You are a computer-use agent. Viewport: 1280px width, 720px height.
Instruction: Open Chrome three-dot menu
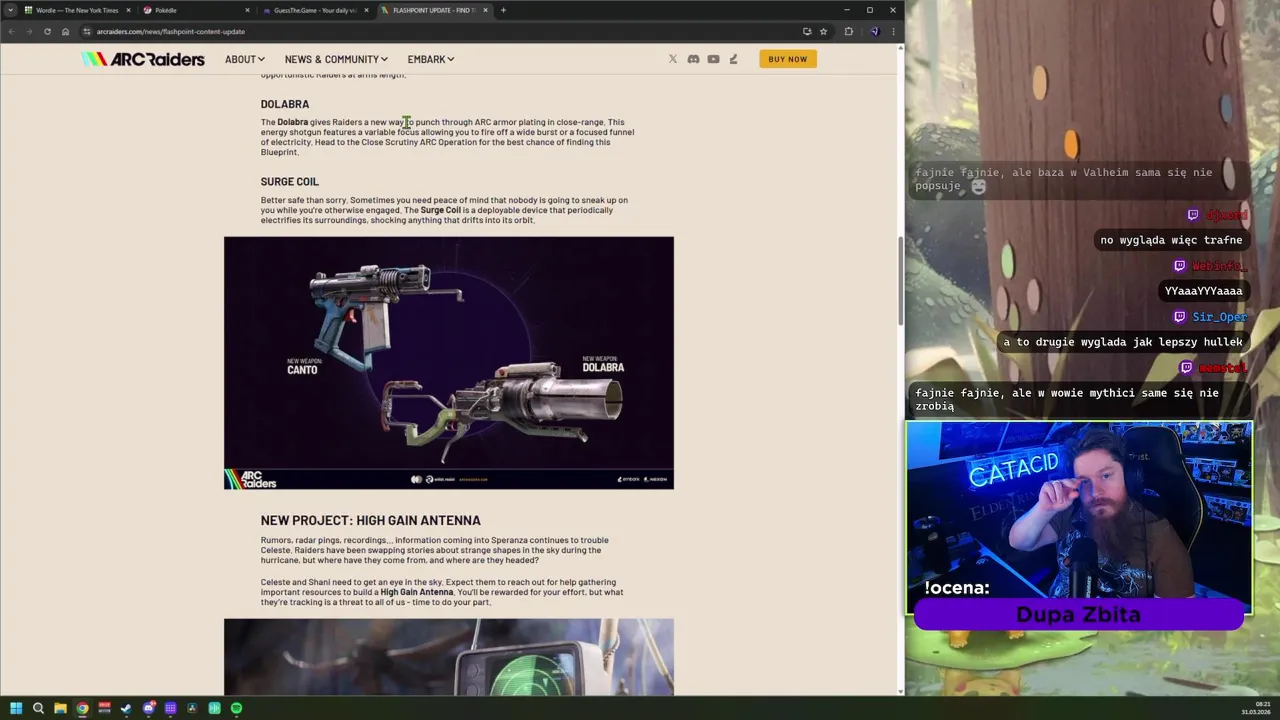pyautogui.click(x=893, y=31)
